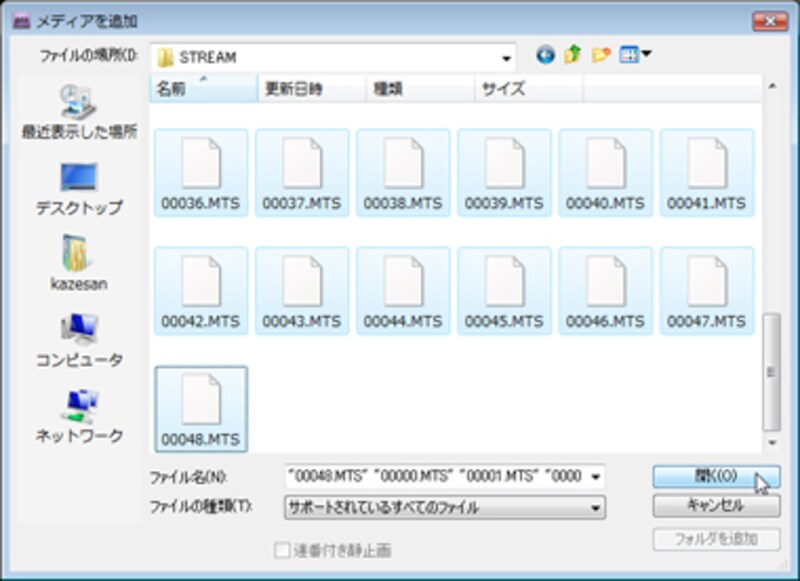Viewport: 800px width, 581px height.
Task: Open Network in the places sidebar
Action: click(x=79, y=416)
